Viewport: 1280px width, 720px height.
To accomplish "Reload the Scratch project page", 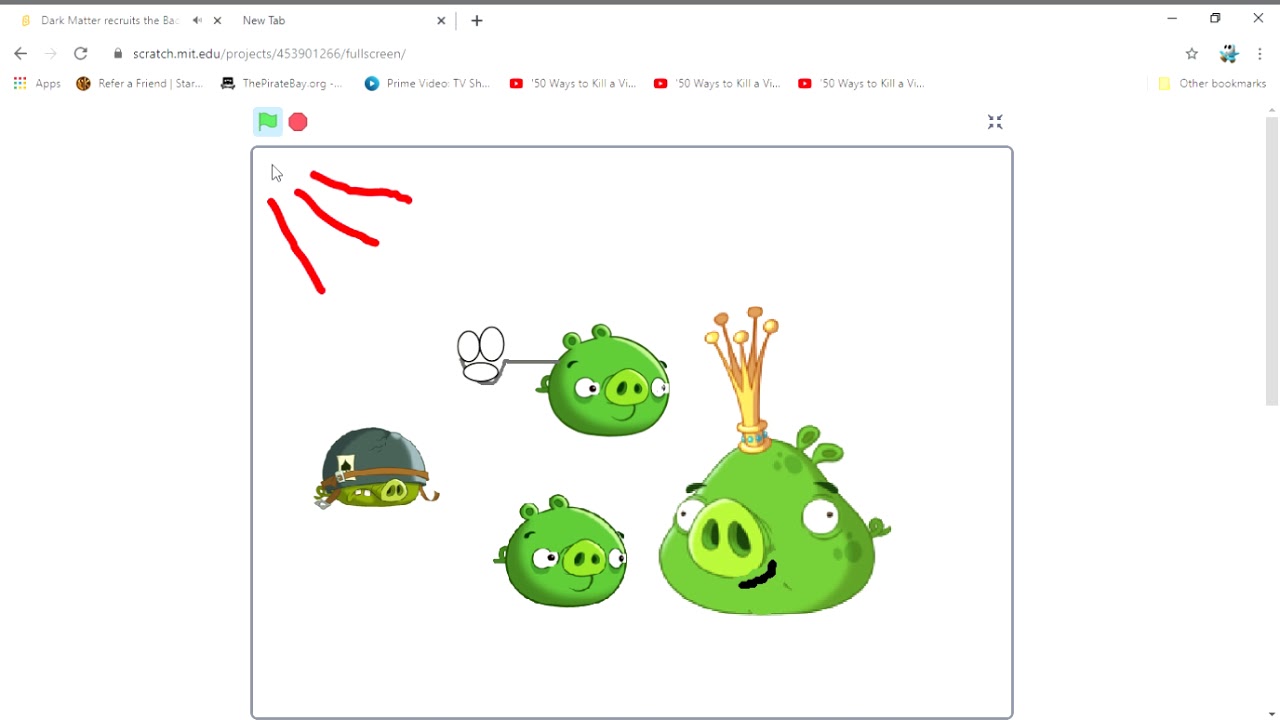I will (x=81, y=54).
